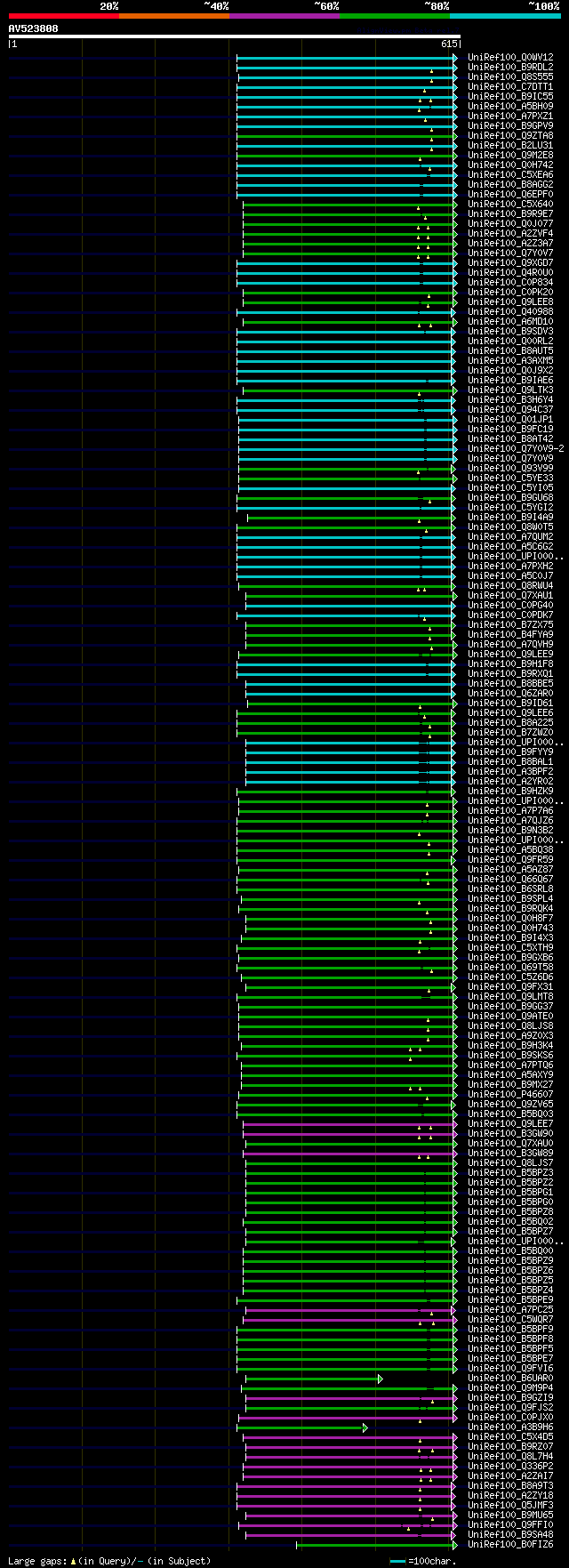Click the UniRef100_B9SDV3 hit name
This screenshot has height=1568, width=569.
pyautogui.click(x=510, y=332)
